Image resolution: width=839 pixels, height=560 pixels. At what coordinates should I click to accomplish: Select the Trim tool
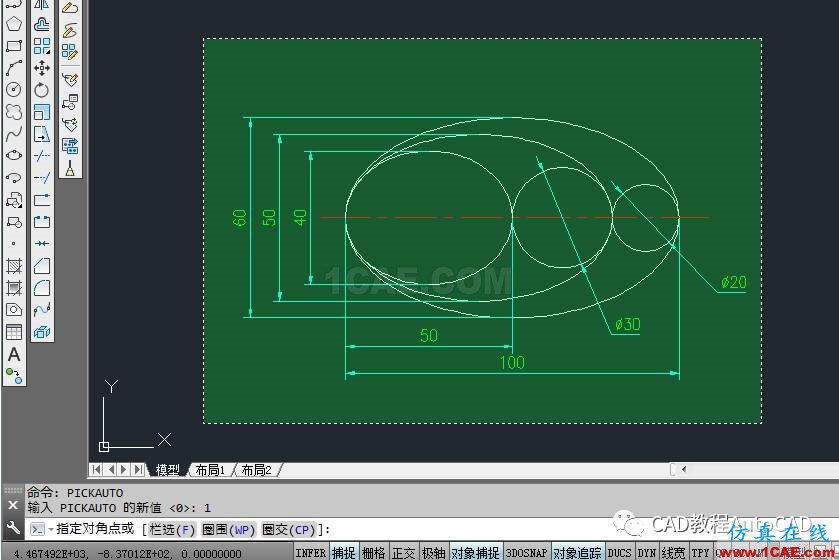pyautogui.click(x=42, y=156)
